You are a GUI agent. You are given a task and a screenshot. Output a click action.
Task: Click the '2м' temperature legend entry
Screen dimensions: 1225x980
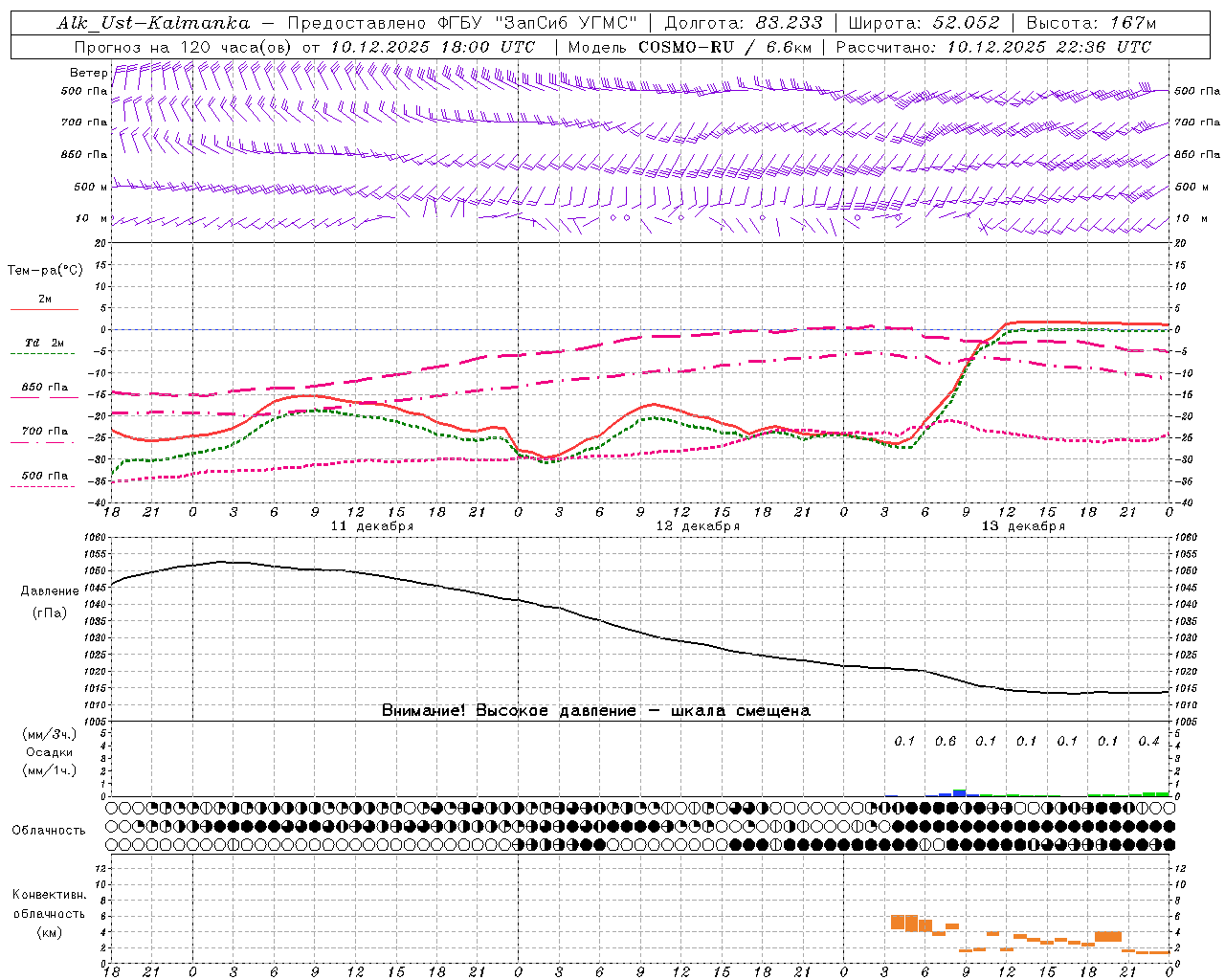point(45,300)
